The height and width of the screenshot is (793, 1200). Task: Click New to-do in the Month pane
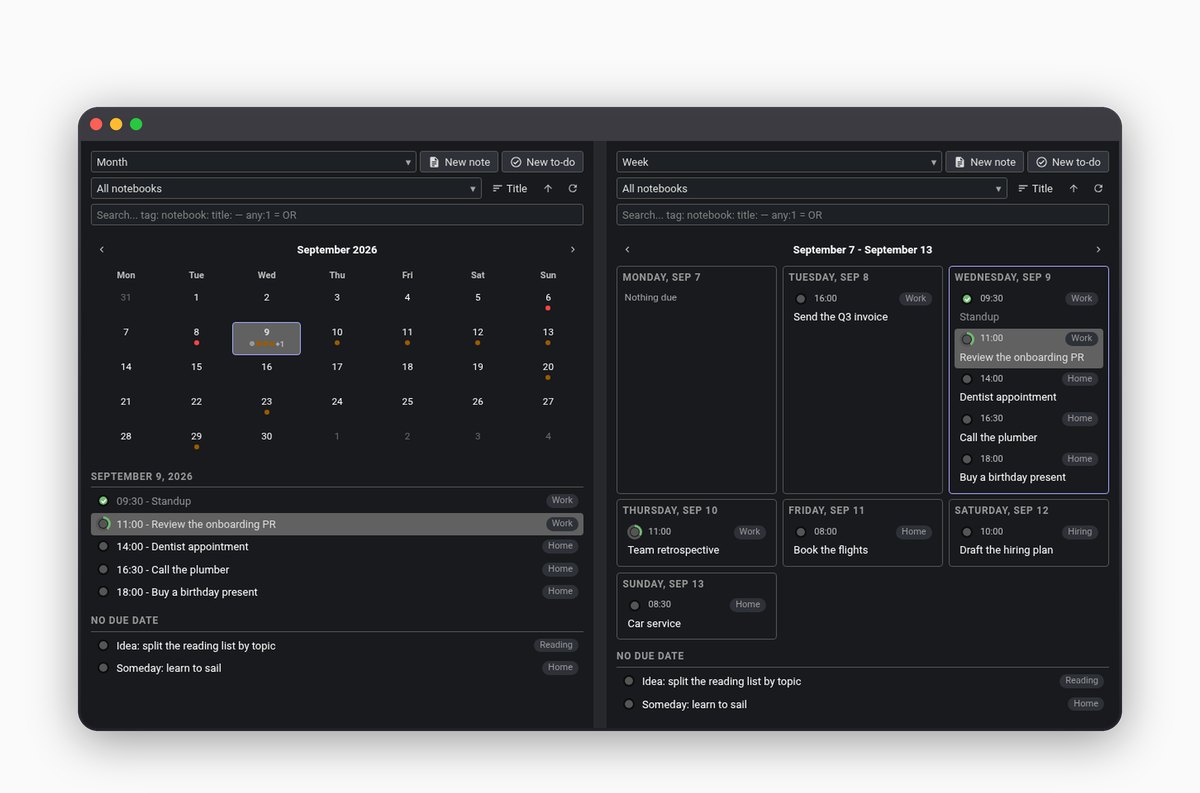542,162
